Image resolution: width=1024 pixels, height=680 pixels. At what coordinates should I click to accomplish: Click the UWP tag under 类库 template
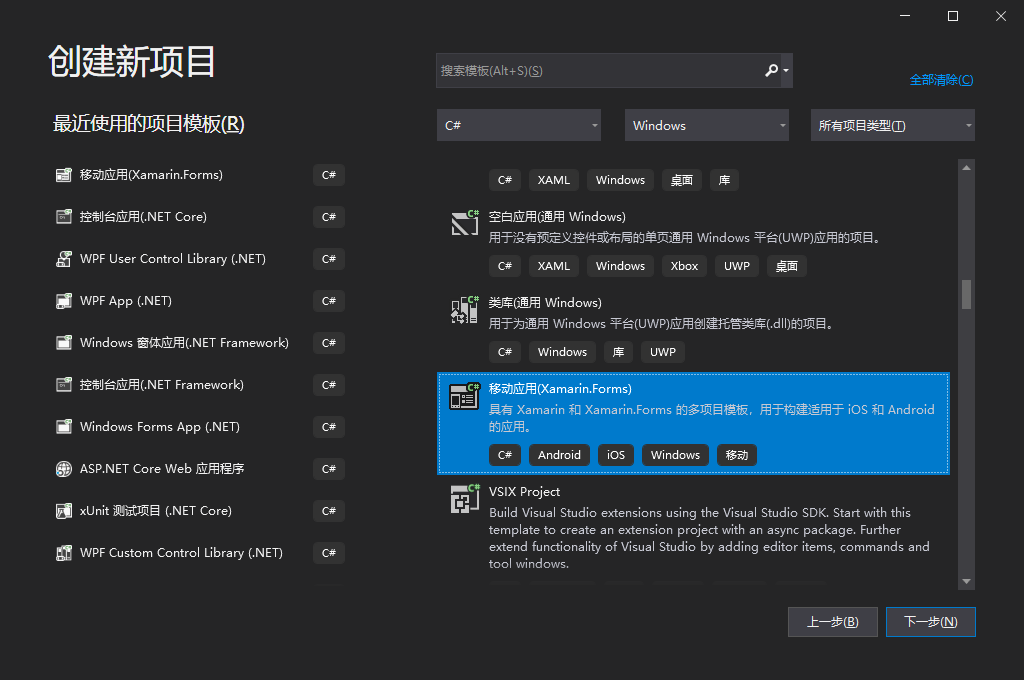click(663, 352)
